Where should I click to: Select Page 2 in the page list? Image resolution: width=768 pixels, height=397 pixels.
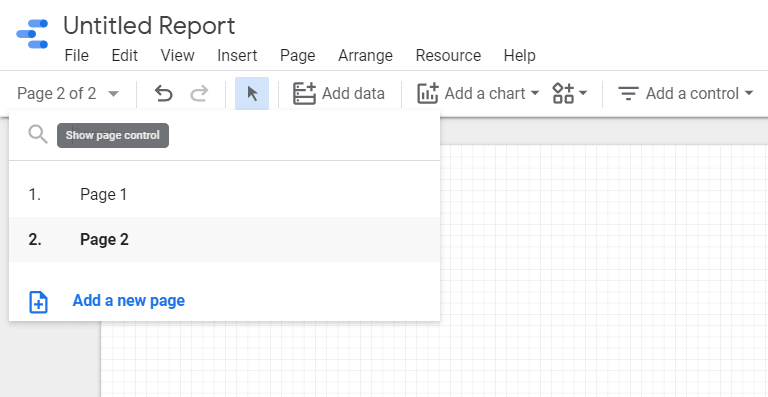pyautogui.click(x=224, y=239)
